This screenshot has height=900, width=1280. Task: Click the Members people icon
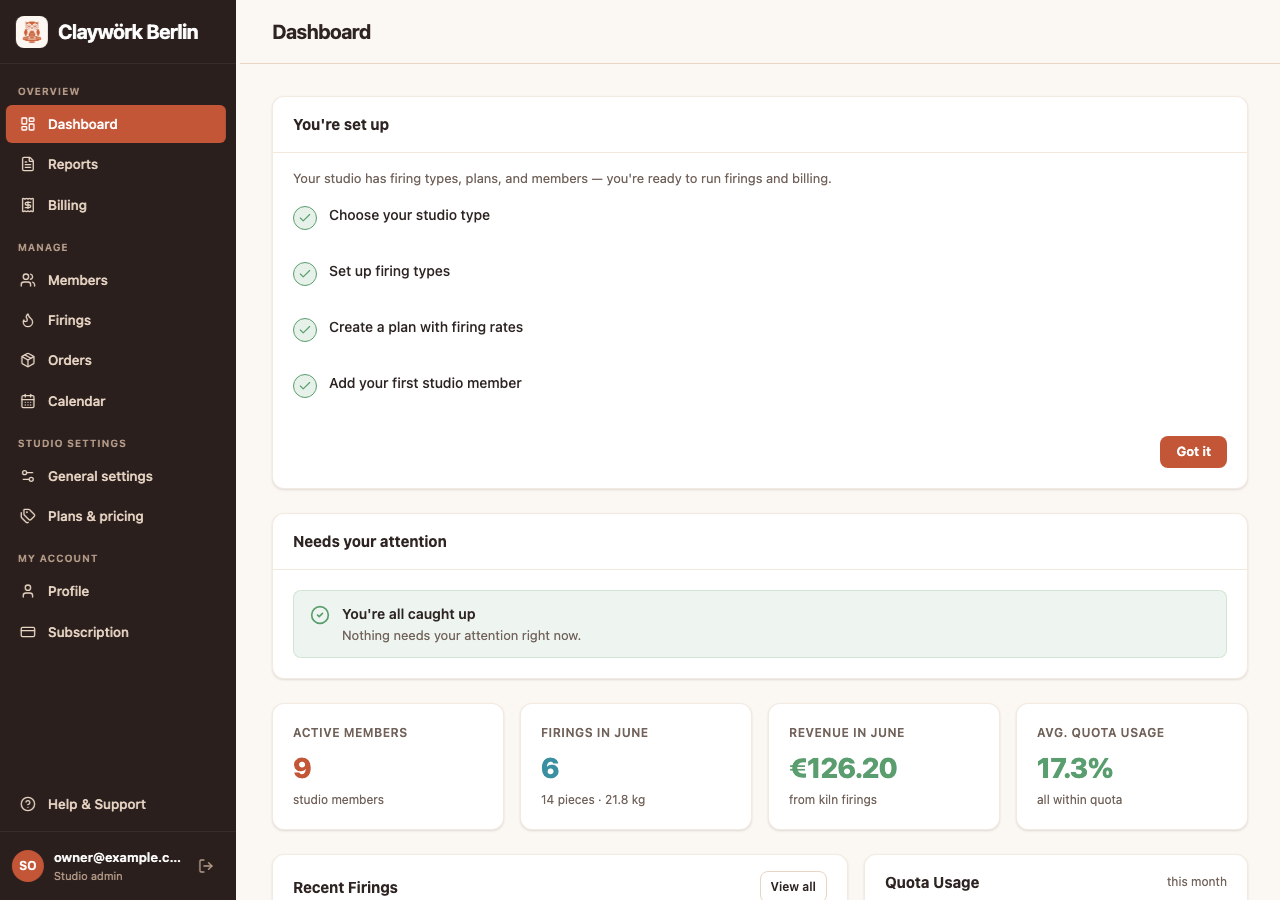pos(28,280)
